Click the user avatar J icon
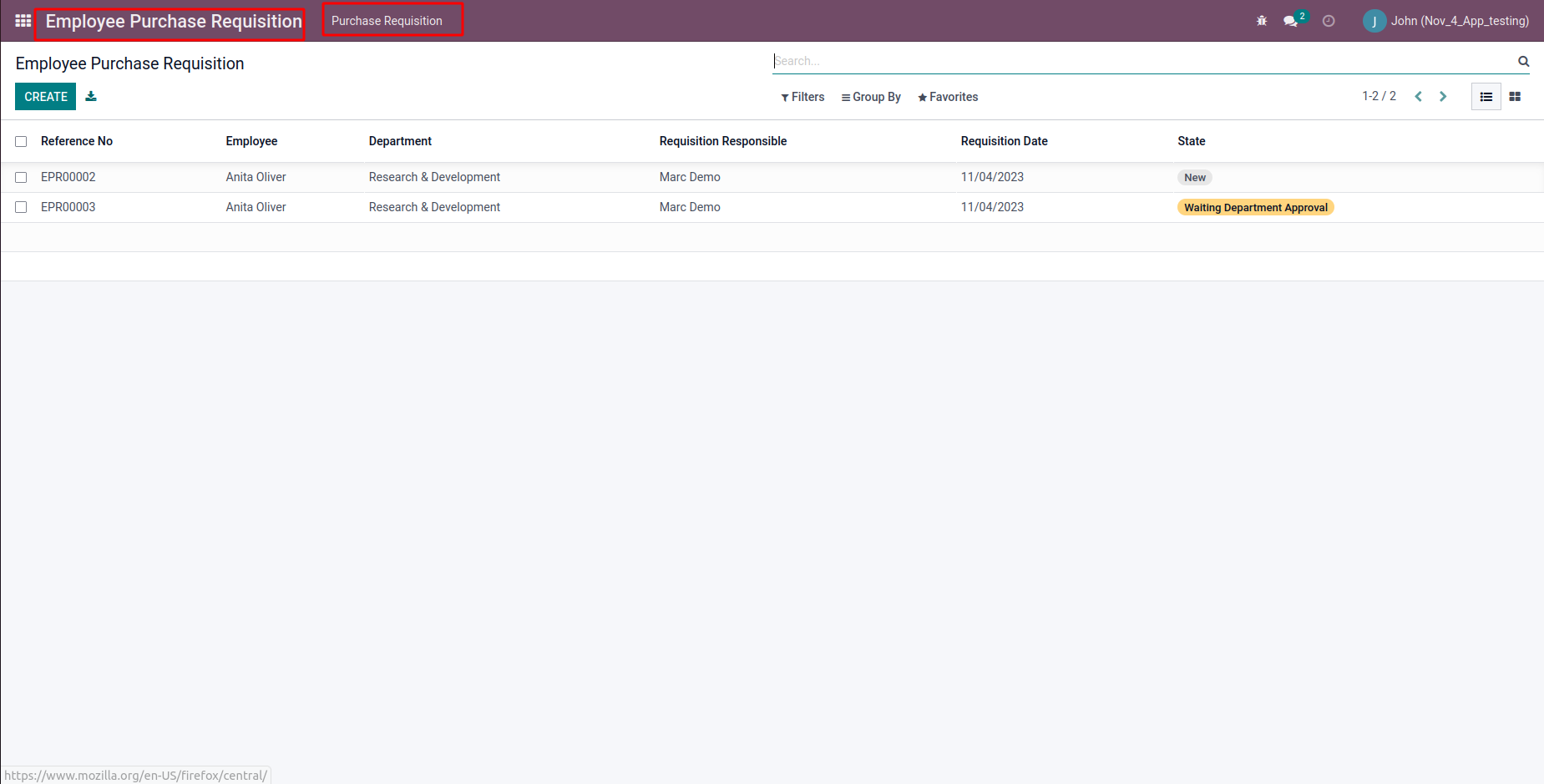Screen dimensions: 1544x784 pos(1374,21)
